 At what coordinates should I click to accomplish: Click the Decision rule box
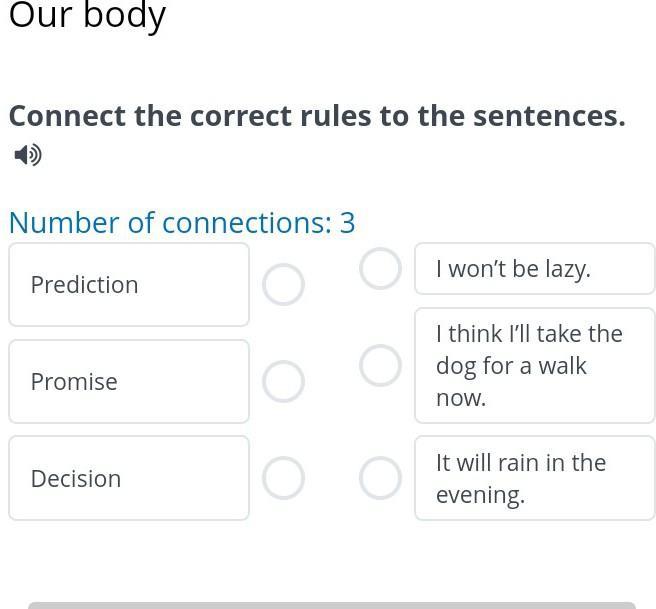click(x=129, y=478)
